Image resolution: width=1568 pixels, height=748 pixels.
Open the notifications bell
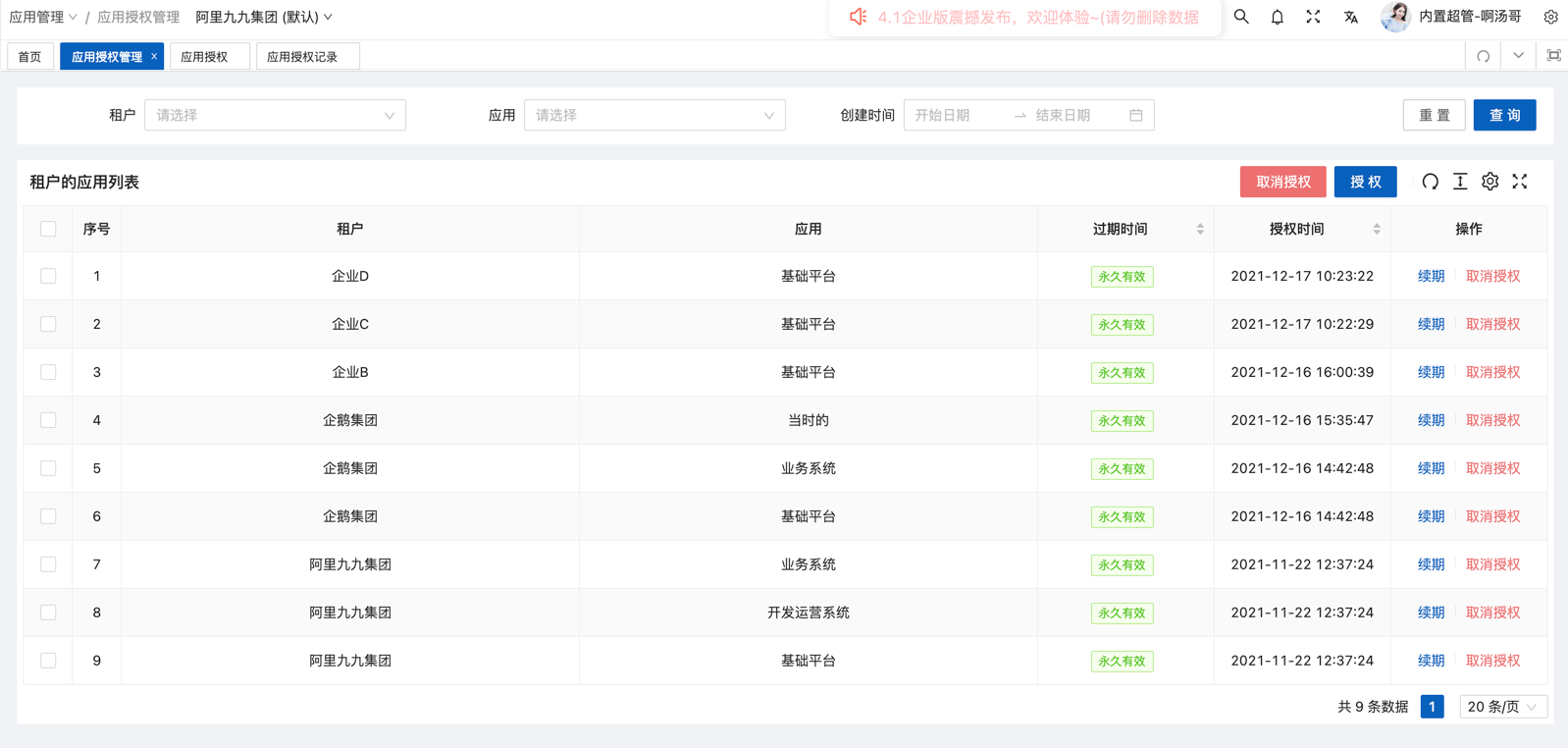click(1277, 17)
